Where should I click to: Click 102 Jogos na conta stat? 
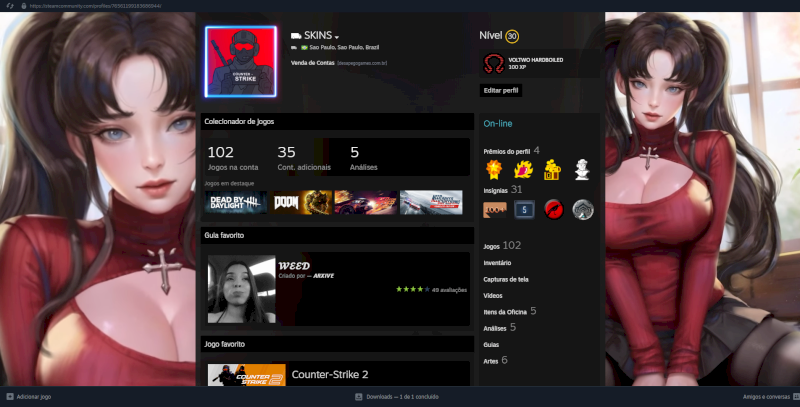(233, 158)
